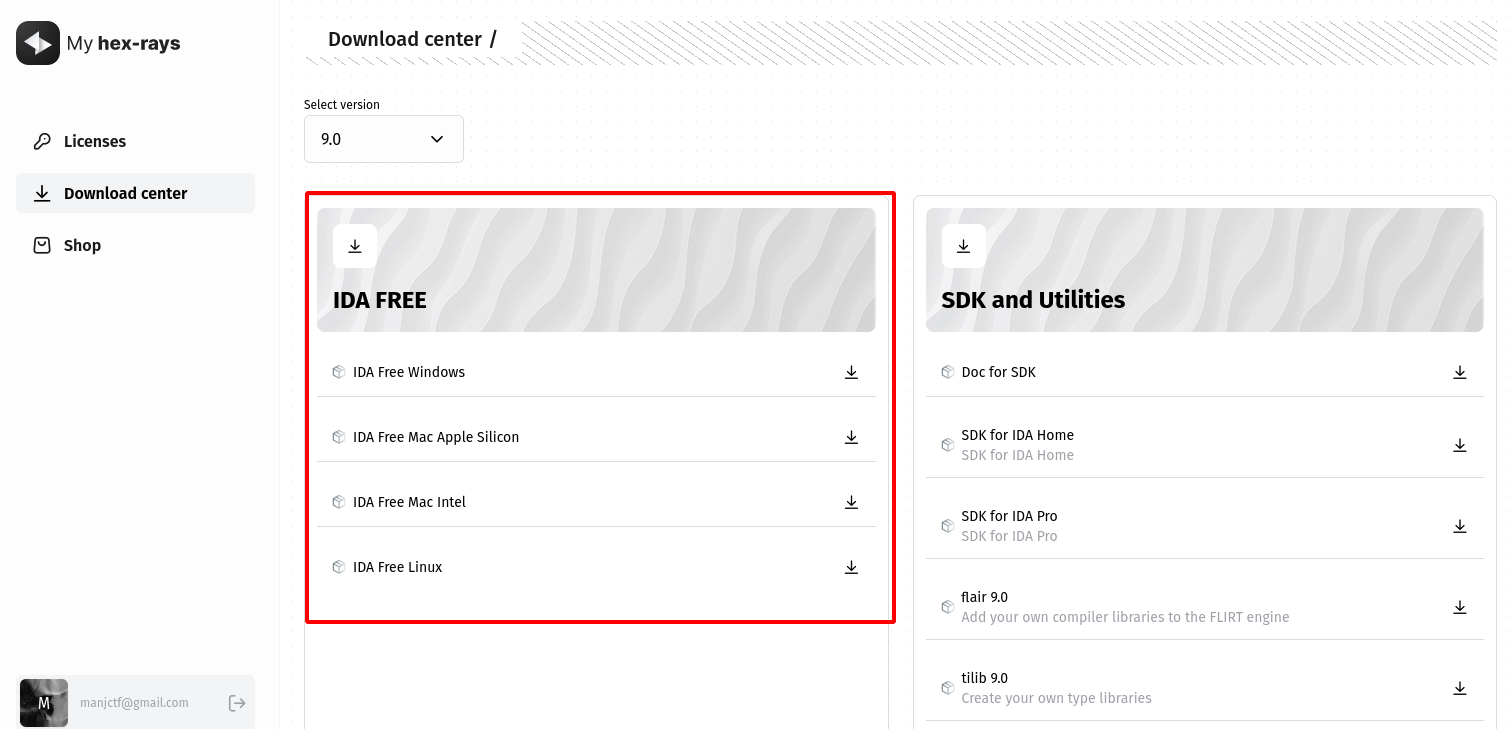Download IDA Free Windows installer

(851, 372)
